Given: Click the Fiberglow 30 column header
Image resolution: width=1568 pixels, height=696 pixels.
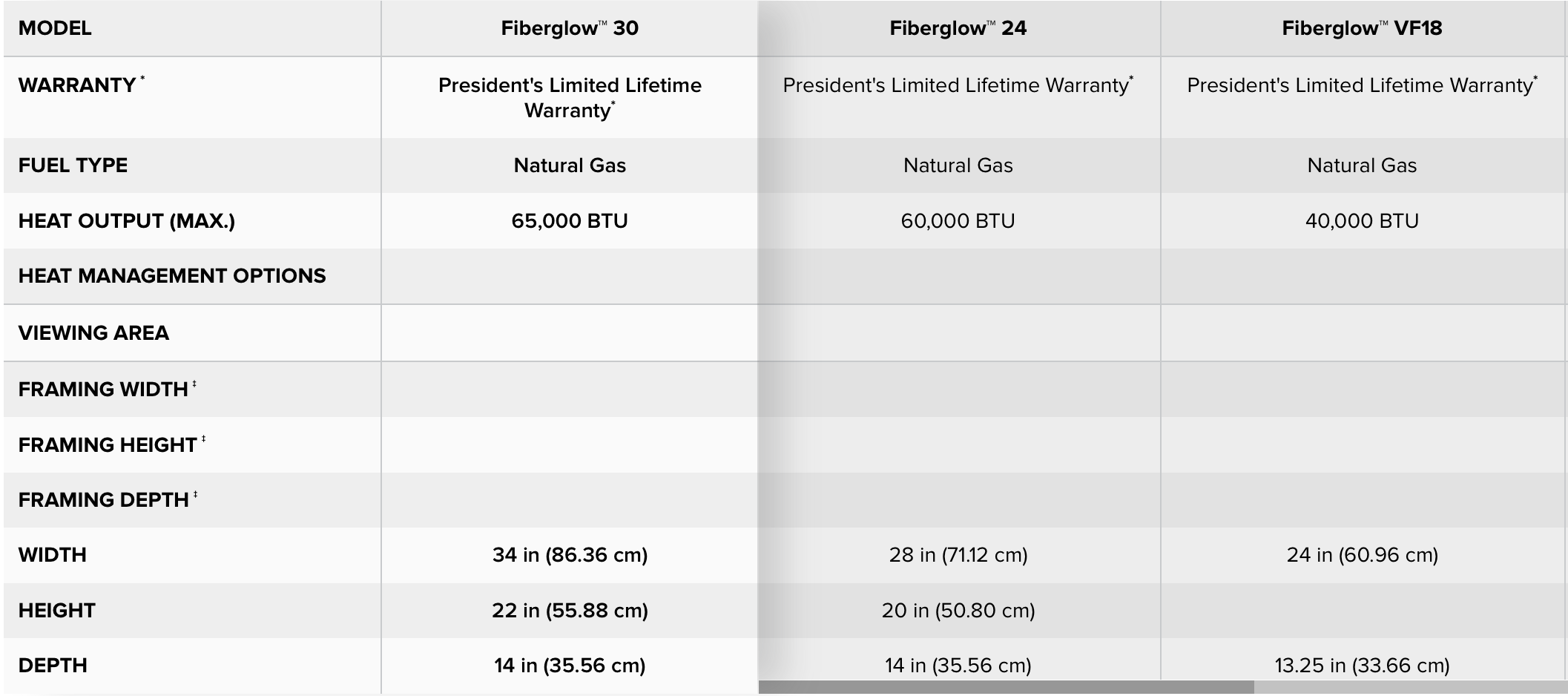Looking at the screenshot, I should [x=569, y=28].
